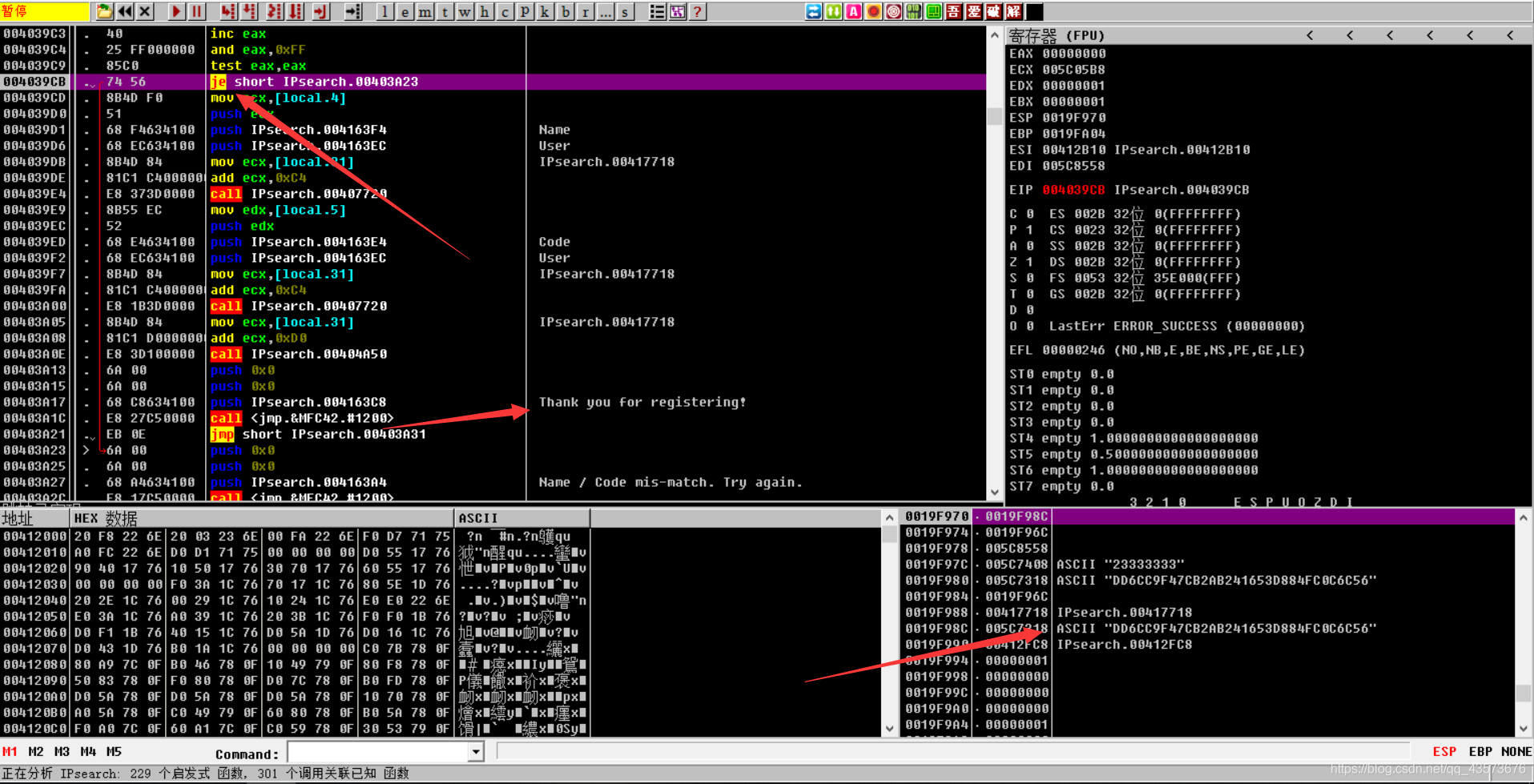Switch to memory bookmark M1

coord(10,751)
